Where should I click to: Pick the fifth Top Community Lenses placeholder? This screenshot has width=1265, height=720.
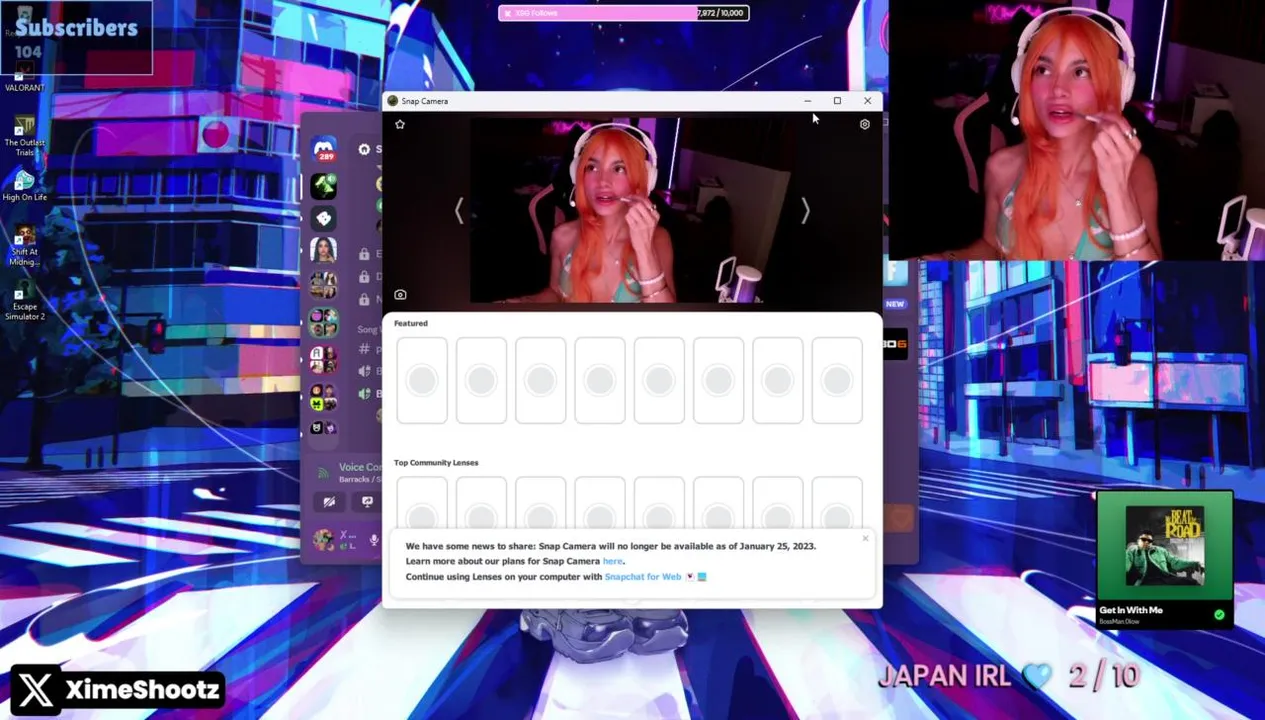pos(659,504)
